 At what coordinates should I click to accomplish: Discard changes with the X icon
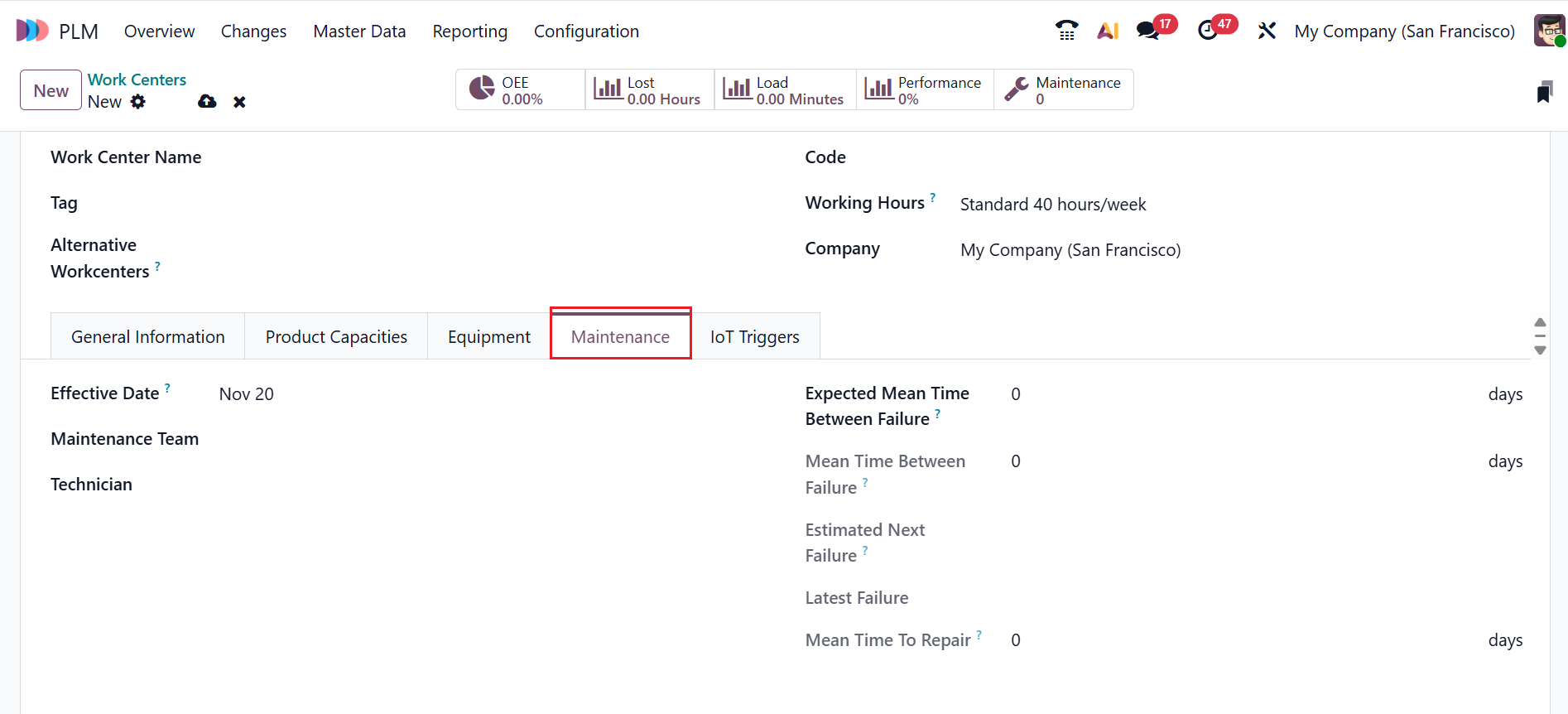[x=239, y=102]
